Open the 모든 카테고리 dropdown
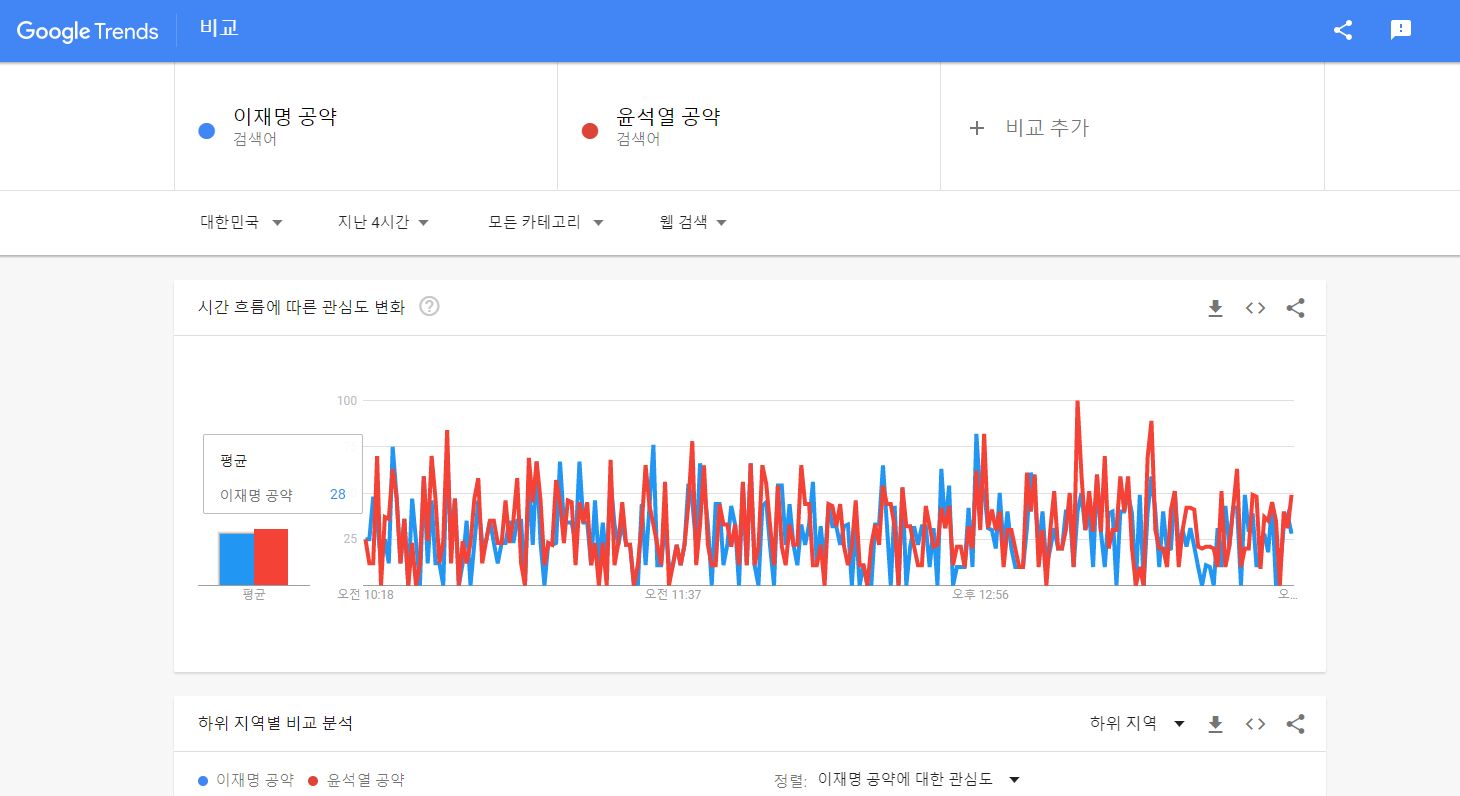This screenshot has height=796, width=1460. click(546, 222)
